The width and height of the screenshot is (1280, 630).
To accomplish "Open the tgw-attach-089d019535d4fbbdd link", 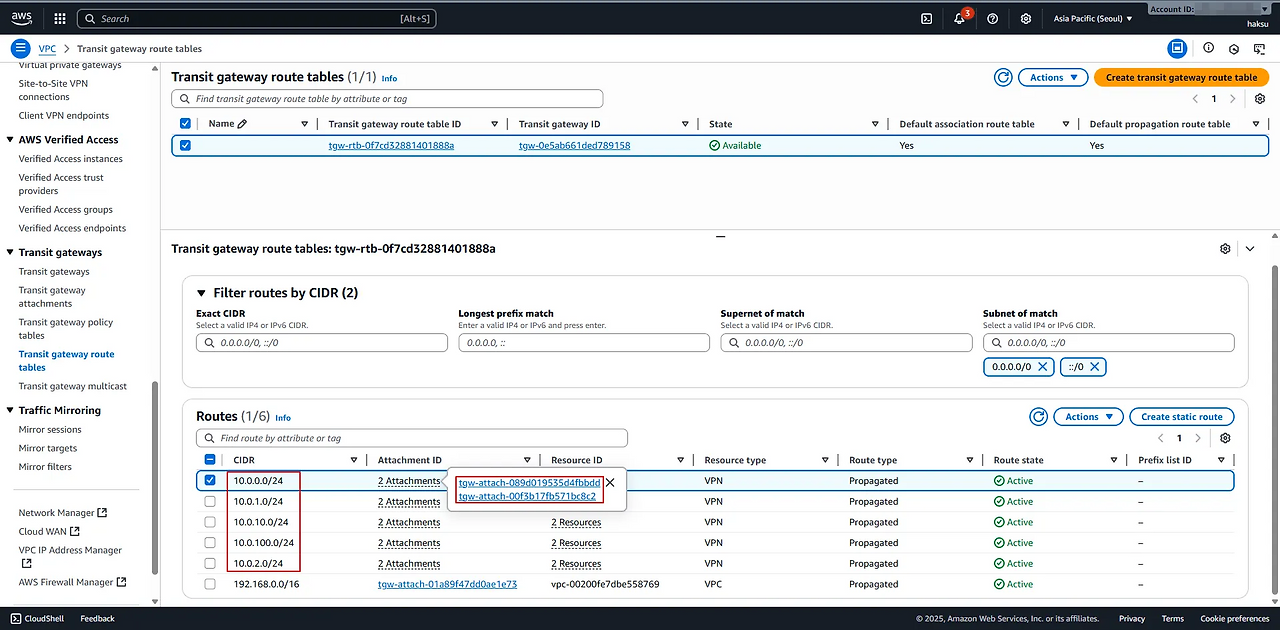I will click(529, 482).
